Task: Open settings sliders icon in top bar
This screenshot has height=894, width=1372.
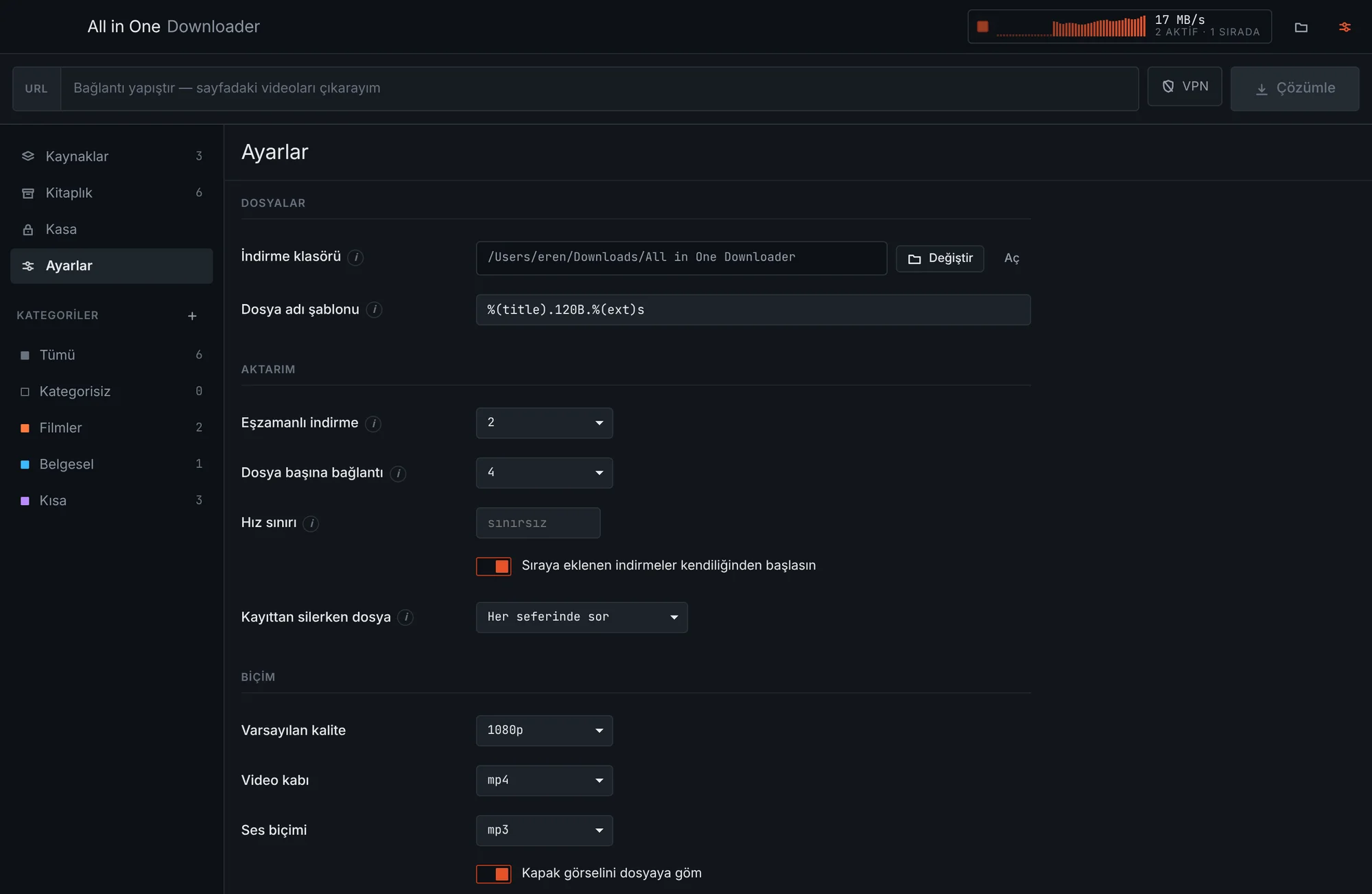Action: (1345, 27)
